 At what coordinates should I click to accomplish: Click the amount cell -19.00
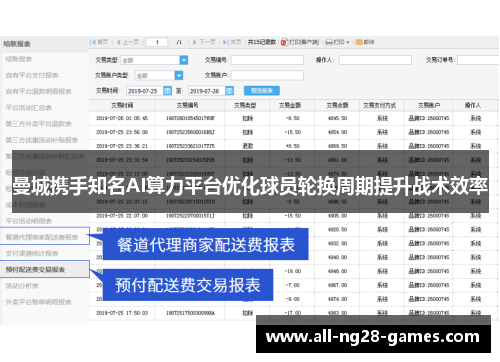point(293,271)
